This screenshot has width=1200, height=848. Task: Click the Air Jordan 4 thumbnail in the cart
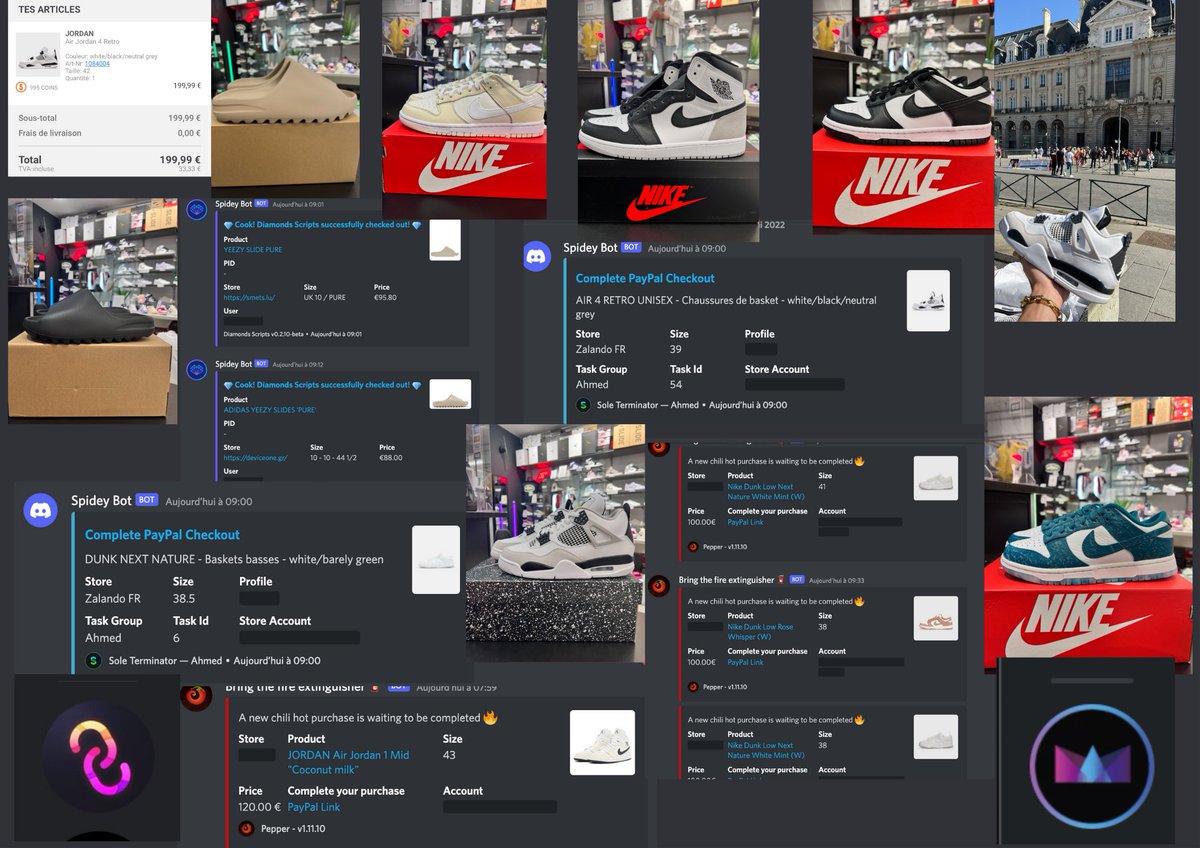point(37,52)
